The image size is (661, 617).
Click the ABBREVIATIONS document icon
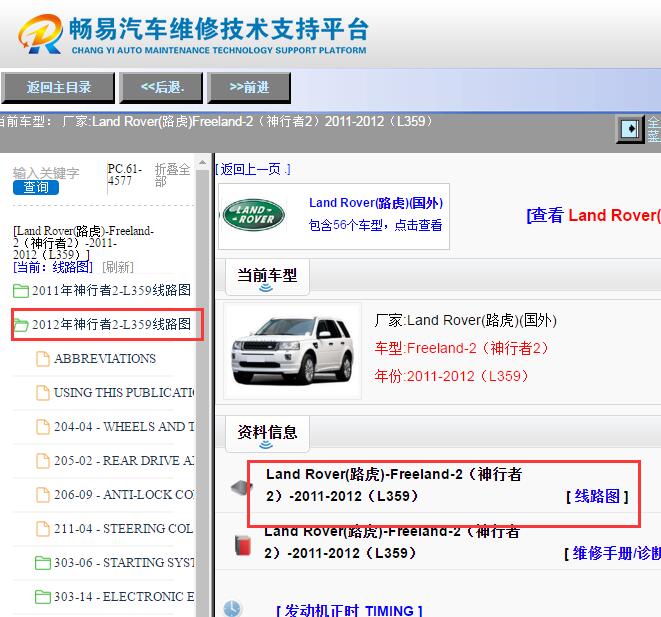pyautogui.click(x=43, y=359)
